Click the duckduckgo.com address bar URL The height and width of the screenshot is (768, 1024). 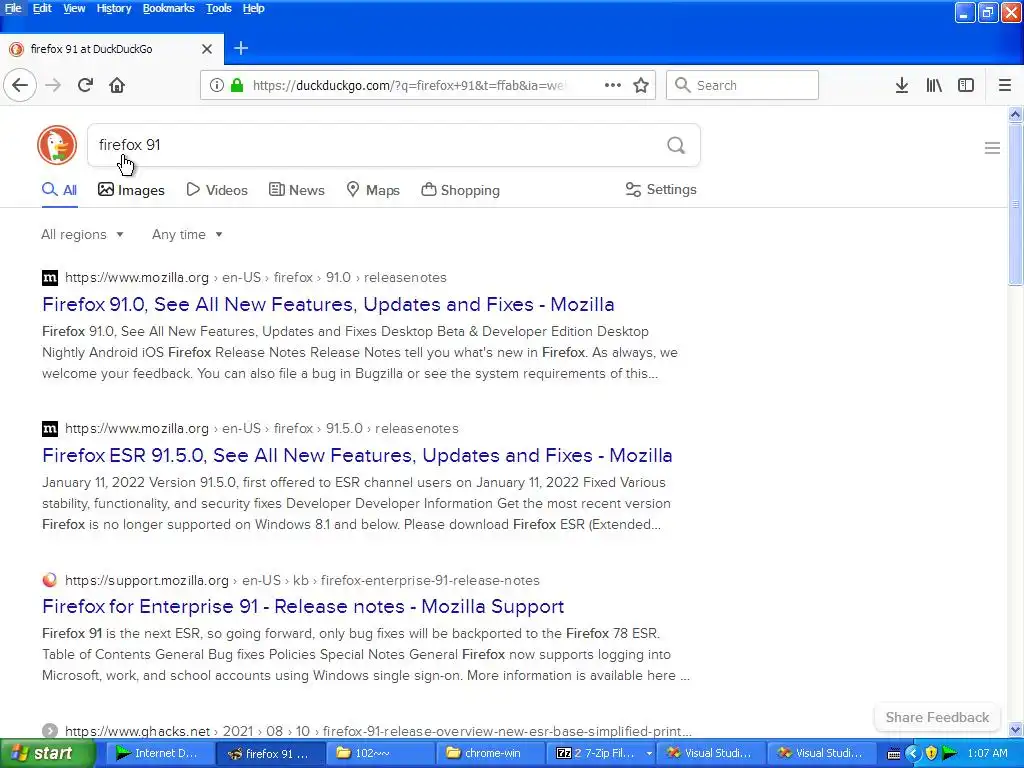pyautogui.click(x=408, y=85)
